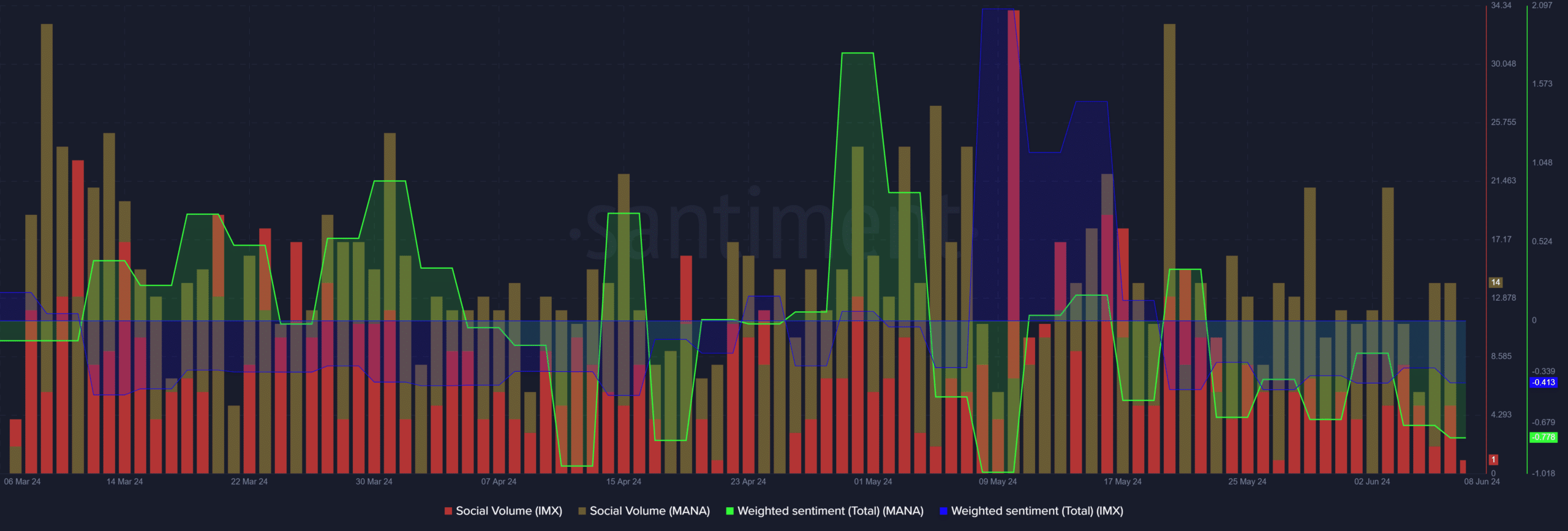
Task: Click the 14 Mar 24 date label
Action: pos(124,482)
